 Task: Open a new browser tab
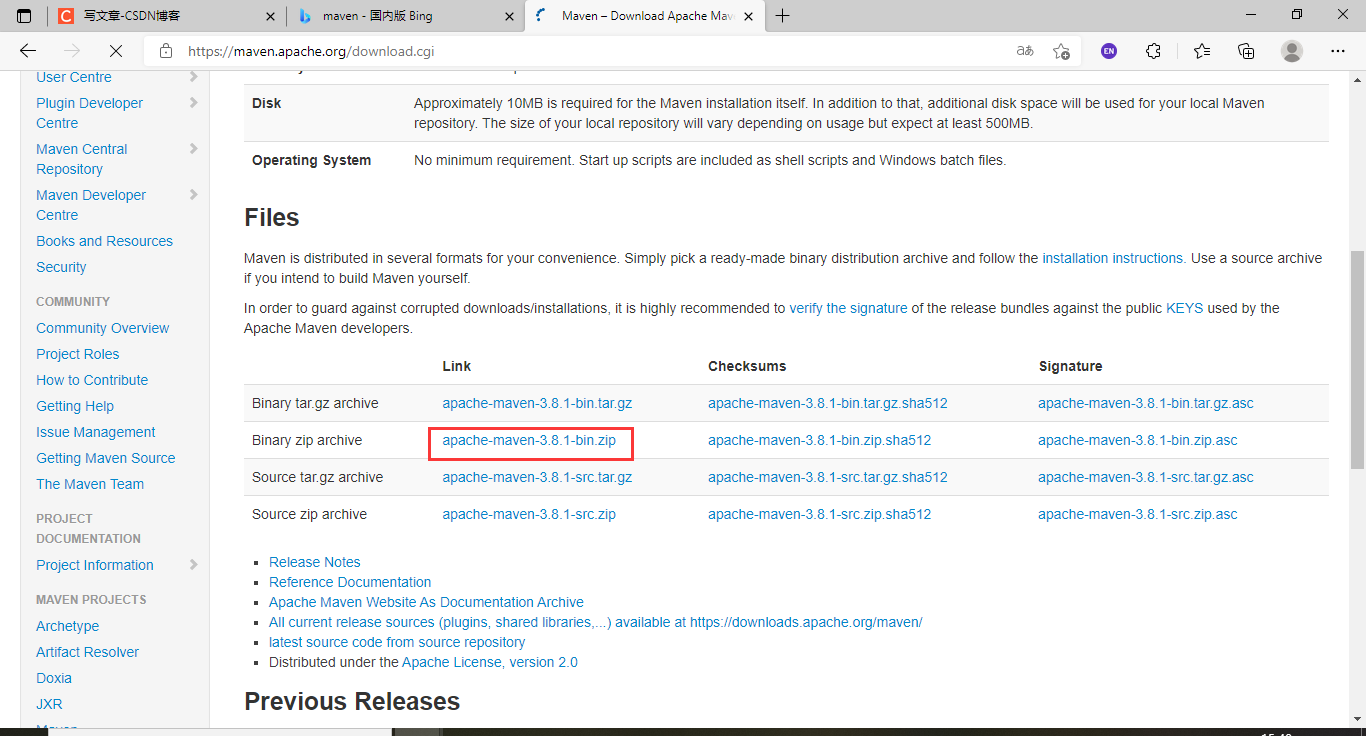coord(782,16)
